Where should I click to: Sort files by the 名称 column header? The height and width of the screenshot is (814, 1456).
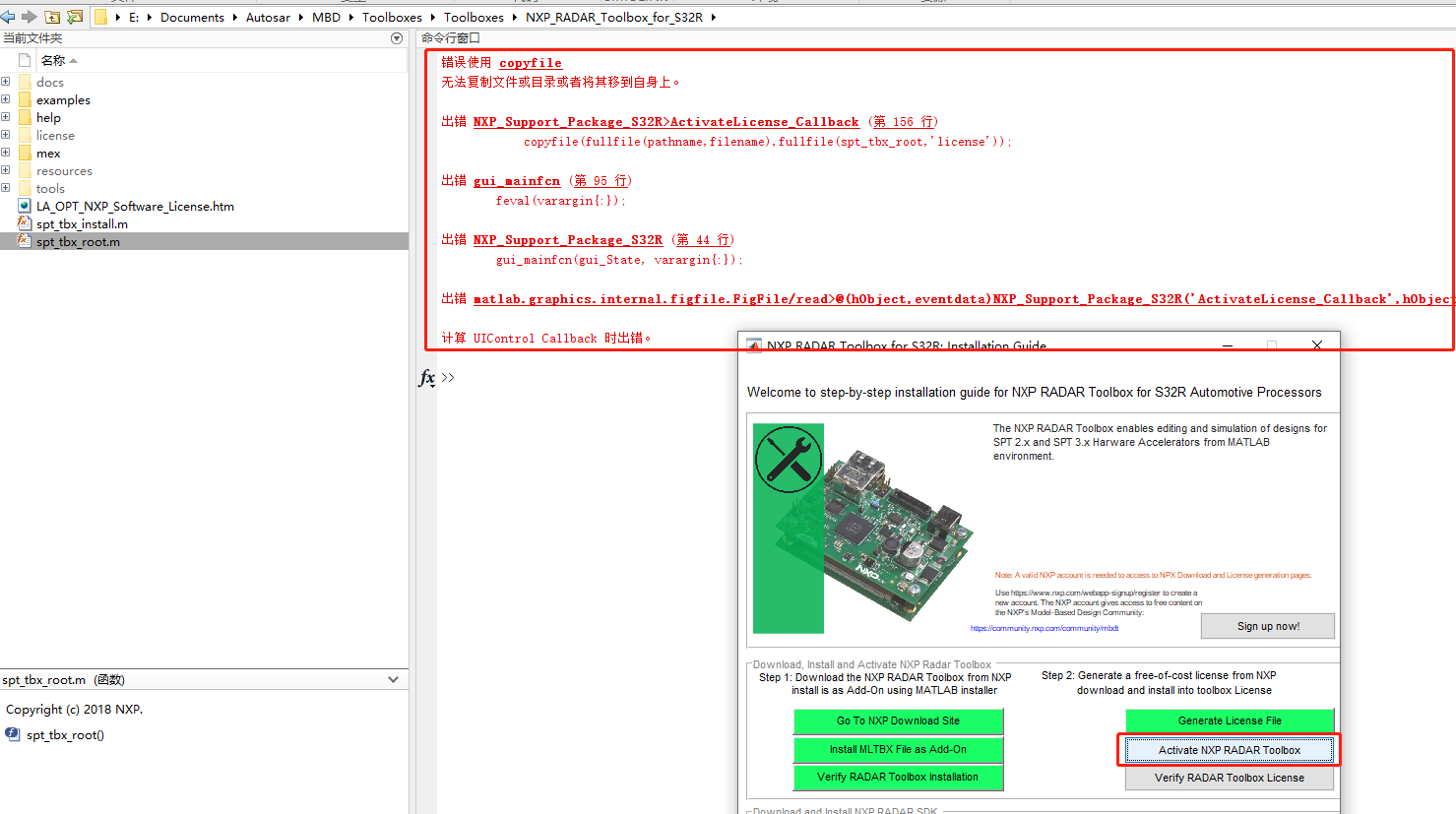[x=53, y=60]
